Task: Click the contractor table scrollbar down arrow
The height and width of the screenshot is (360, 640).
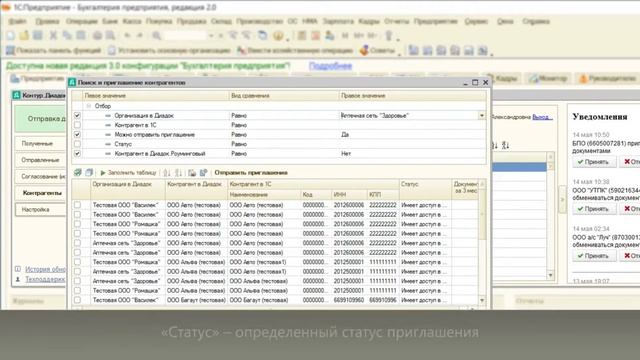Action: (482, 300)
